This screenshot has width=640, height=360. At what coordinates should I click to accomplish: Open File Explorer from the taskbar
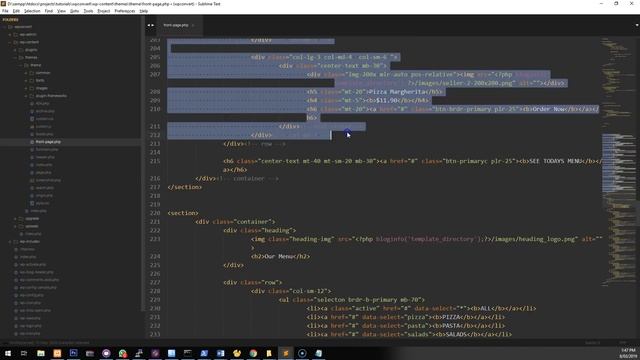point(41,353)
